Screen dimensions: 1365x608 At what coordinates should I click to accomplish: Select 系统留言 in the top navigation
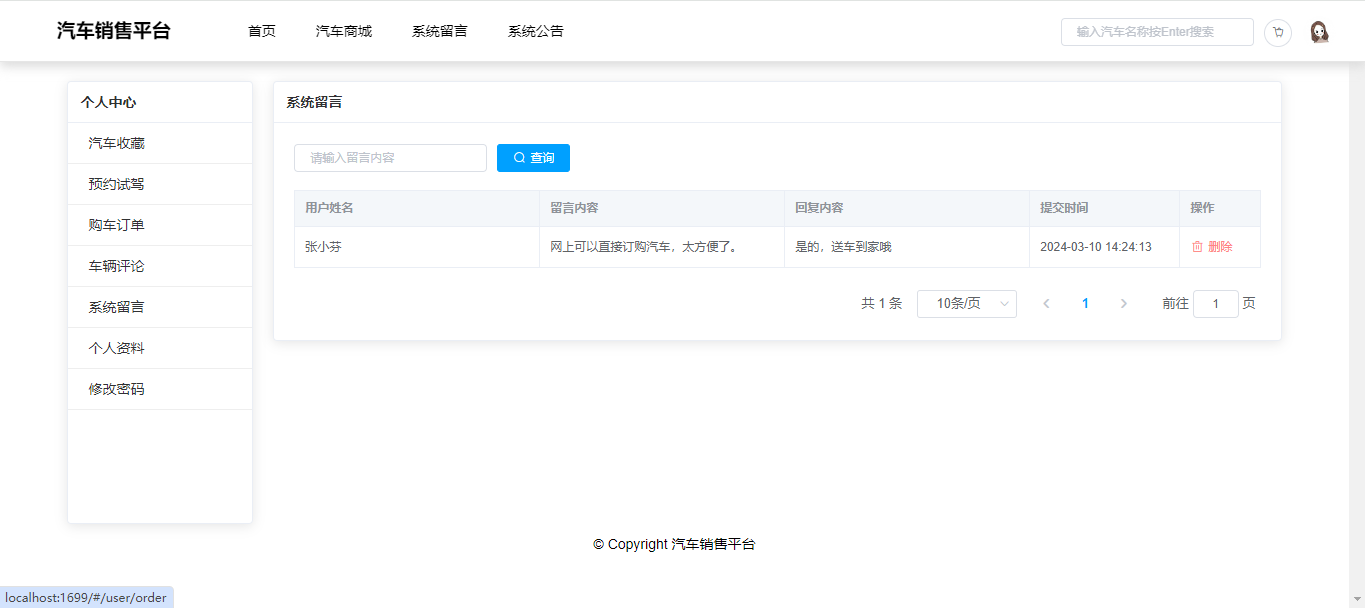click(x=440, y=31)
